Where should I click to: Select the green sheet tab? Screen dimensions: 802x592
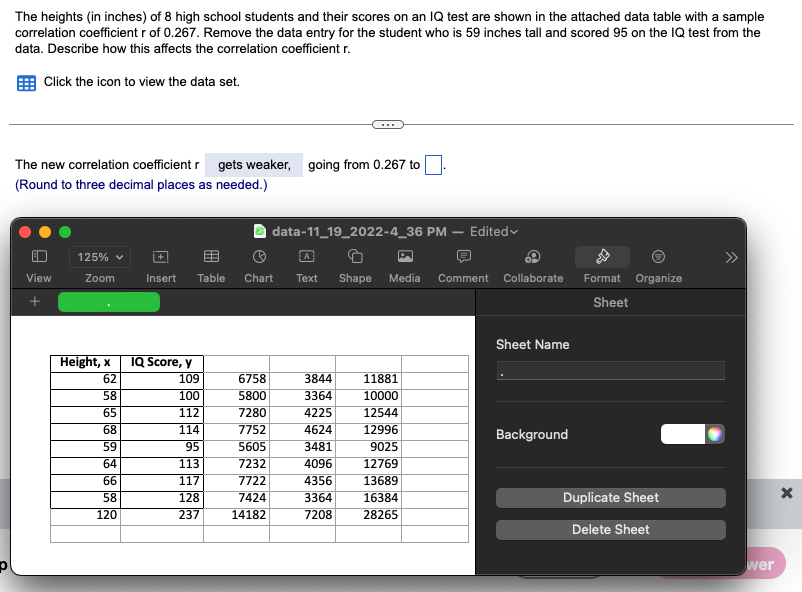click(x=109, y=302)
